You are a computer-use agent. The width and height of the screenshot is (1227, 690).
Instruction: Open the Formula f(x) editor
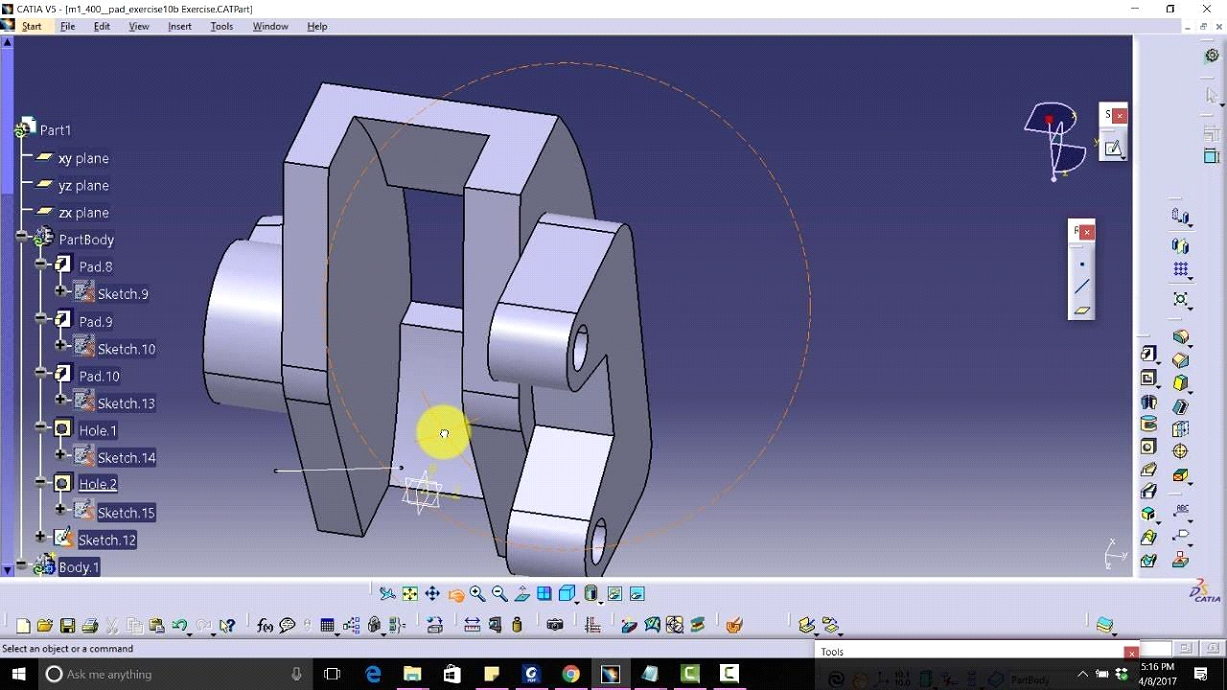pyautogui.click(x=264, y=625)
